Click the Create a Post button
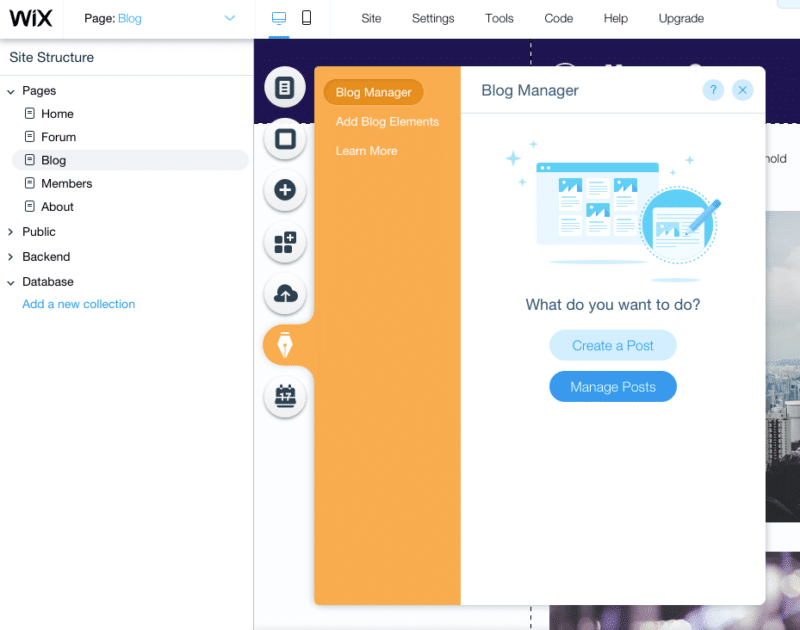The width and height of the screenshot is (800, 630). coord(613,345)
